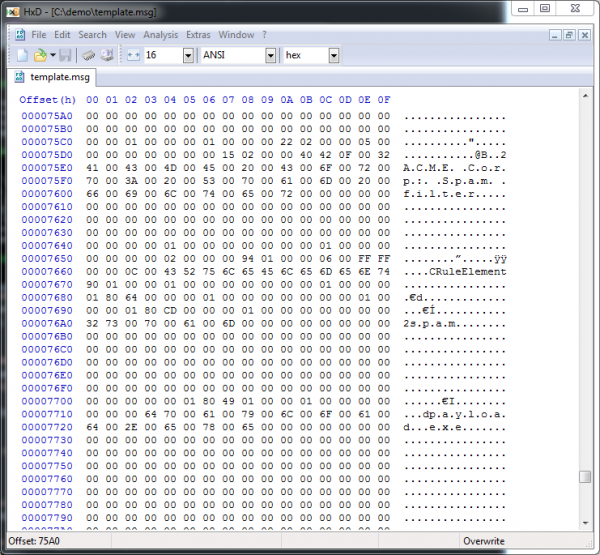Image resolution: width=600 pixels, height=555 pixels.
Task: Open disk with the drive icon
Action: click(107, 56)
